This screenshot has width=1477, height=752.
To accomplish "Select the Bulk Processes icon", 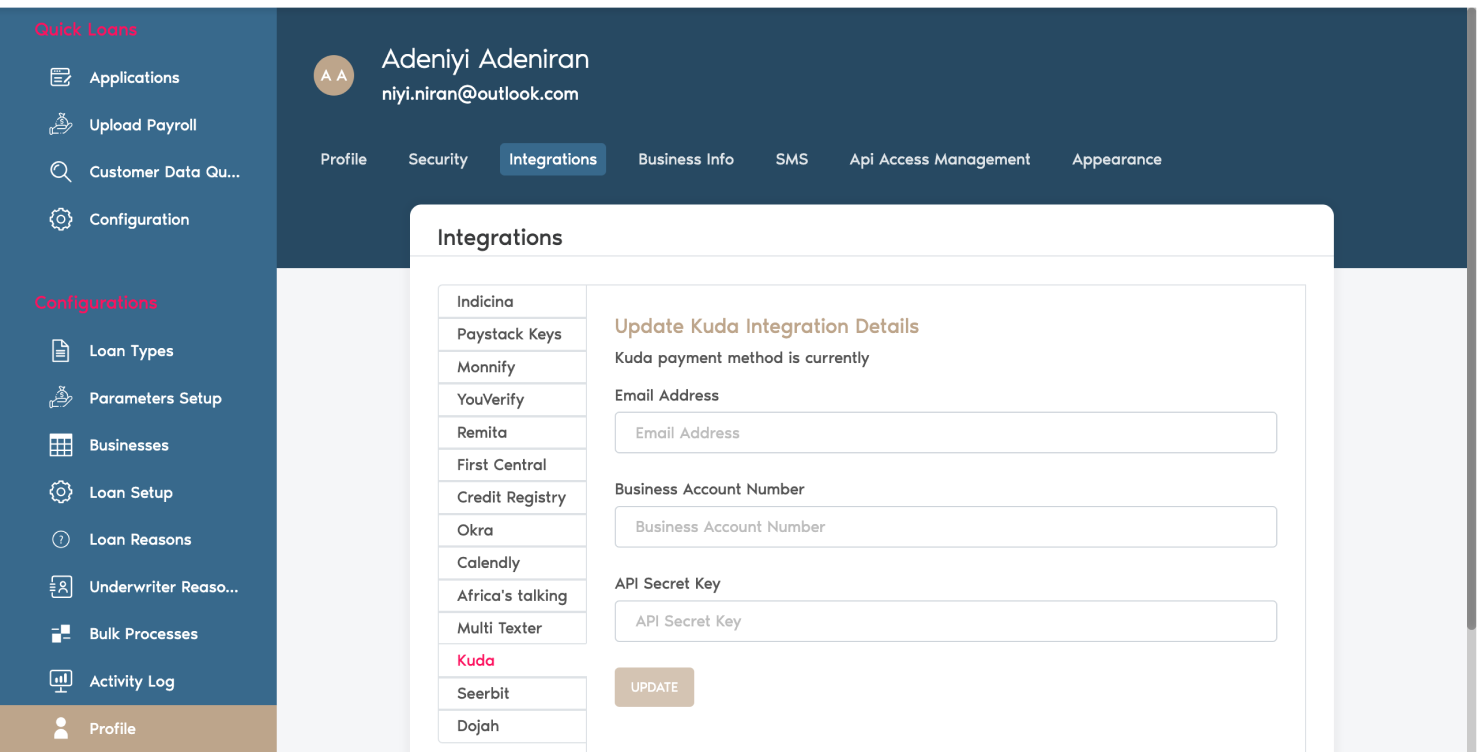I will tap(60, 633).
